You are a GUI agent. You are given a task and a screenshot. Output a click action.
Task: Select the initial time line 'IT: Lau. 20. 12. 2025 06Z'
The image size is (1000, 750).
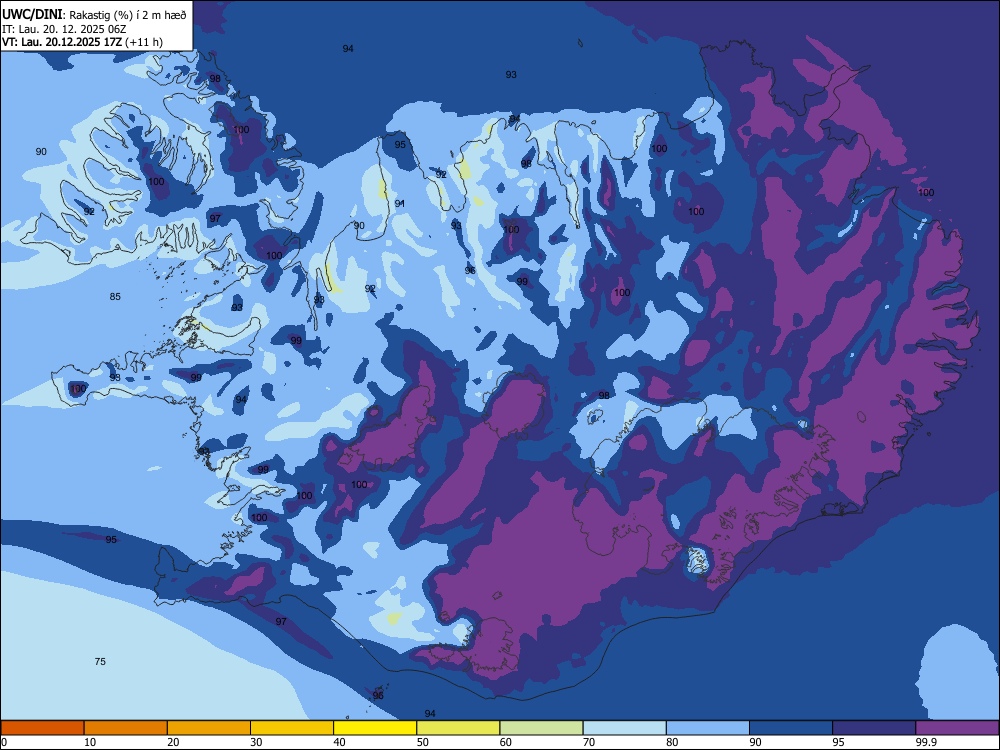(x=64, y=29)
